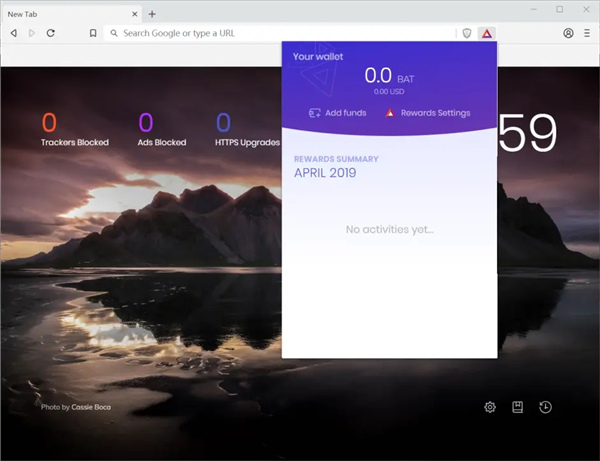Open the Brave Shields lion icon
This screenshot has height=461, width=600.
coord(466,33)
